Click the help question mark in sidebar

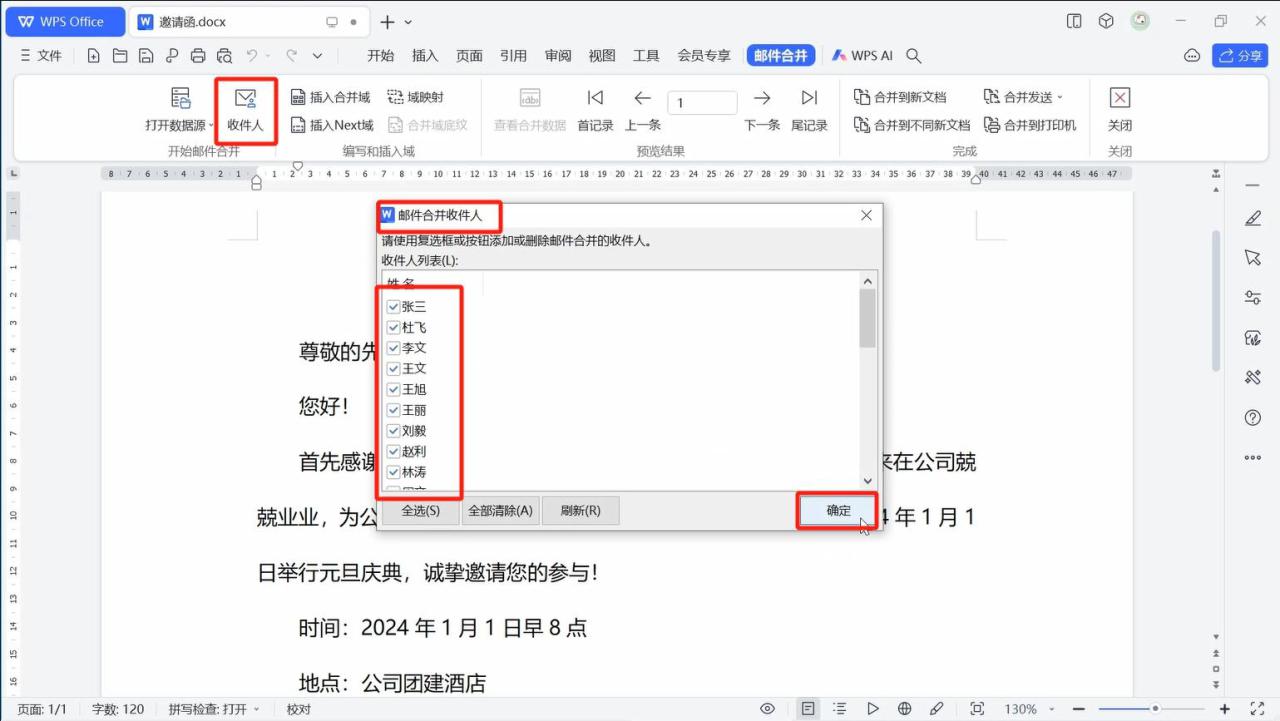tap(1252, 417)
